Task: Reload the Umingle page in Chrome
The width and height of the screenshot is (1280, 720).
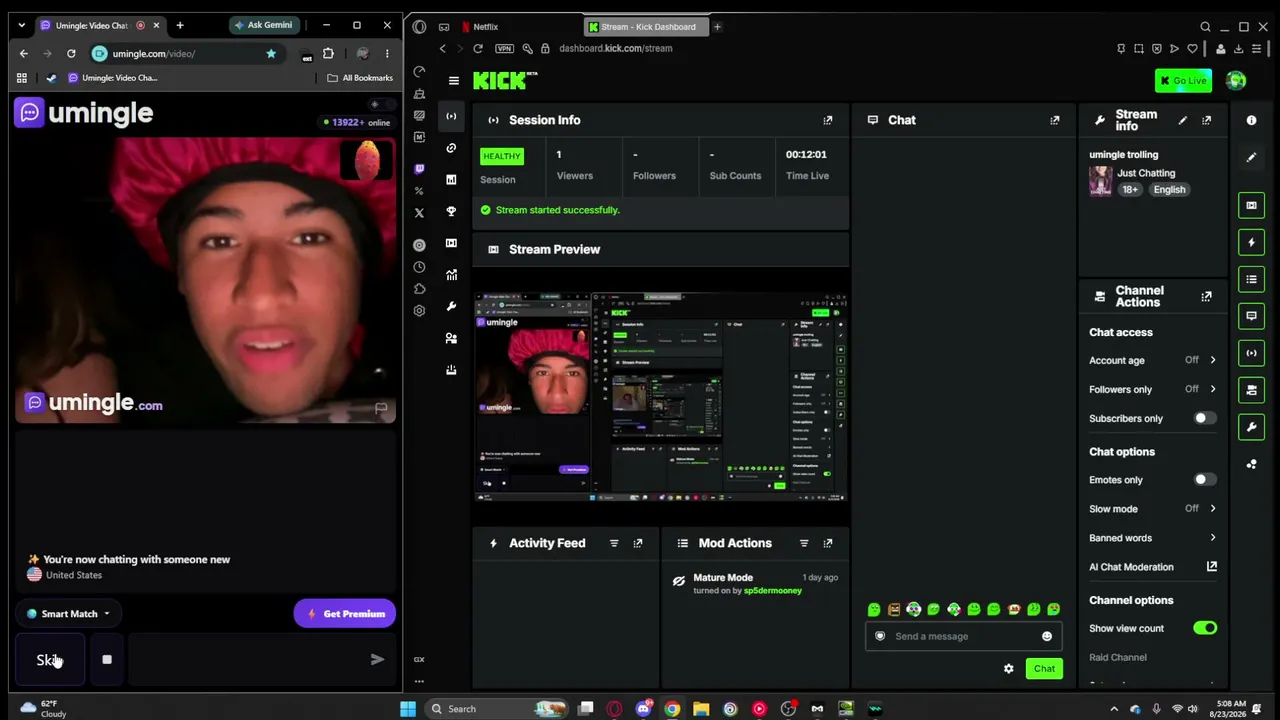Action: coord(71,54)
